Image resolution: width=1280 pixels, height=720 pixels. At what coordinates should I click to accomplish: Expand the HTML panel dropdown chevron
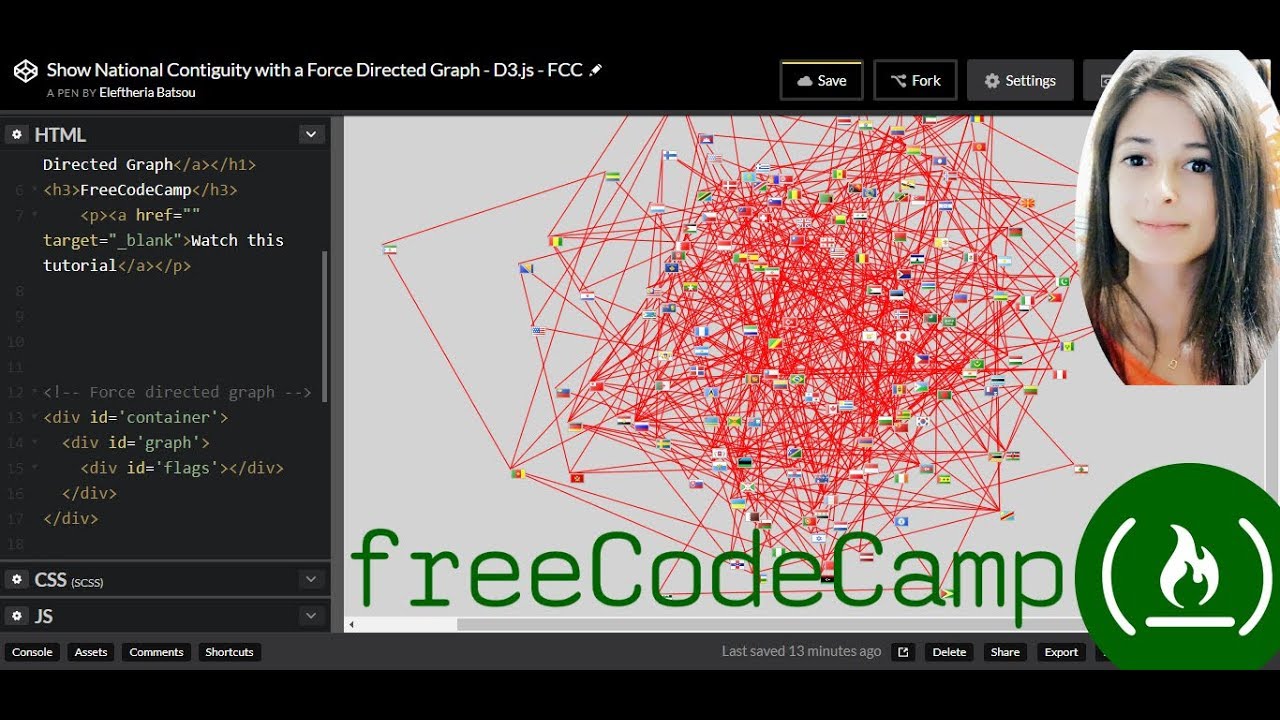311,134
